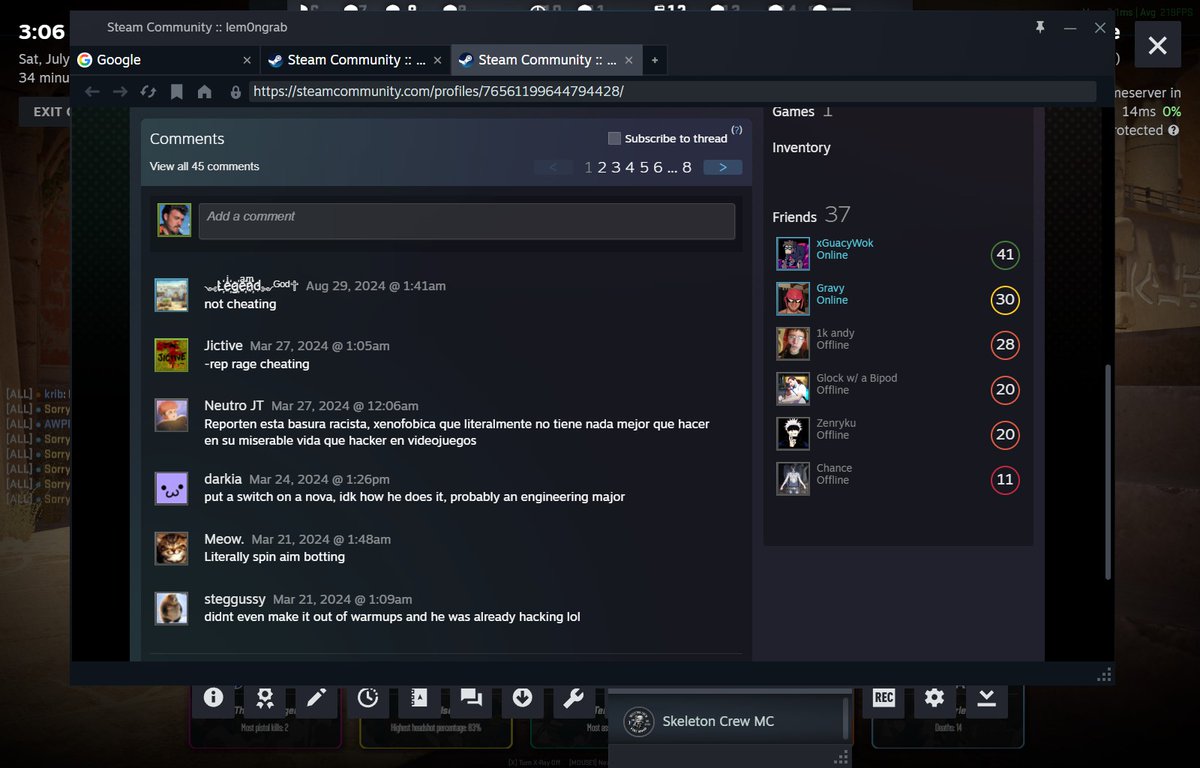Click the previous comments page arrow button
The height and width of the screenshot is (768, 1200).
[x=553, y=167]
